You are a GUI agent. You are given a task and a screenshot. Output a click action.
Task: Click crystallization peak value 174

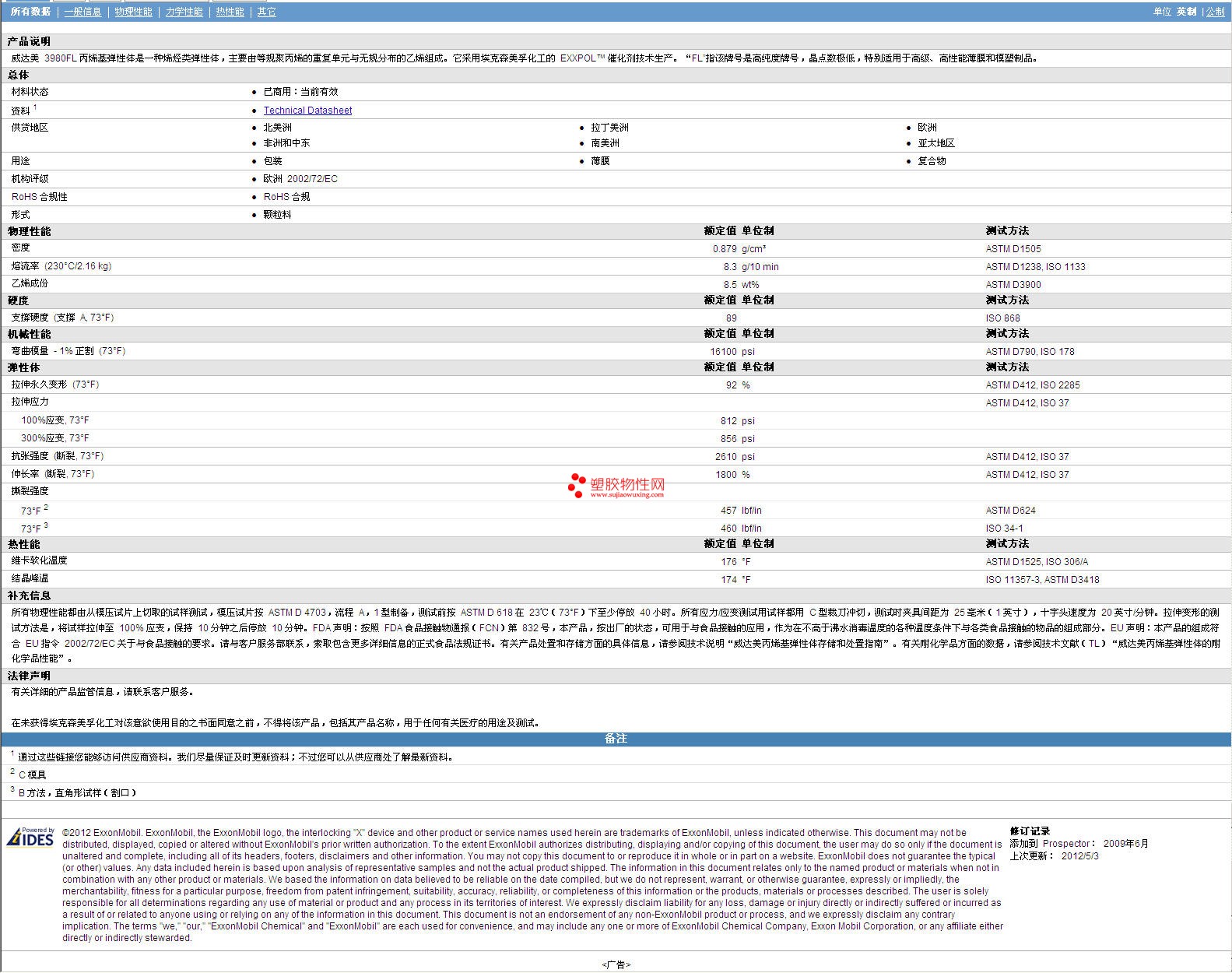pos(728,580)
